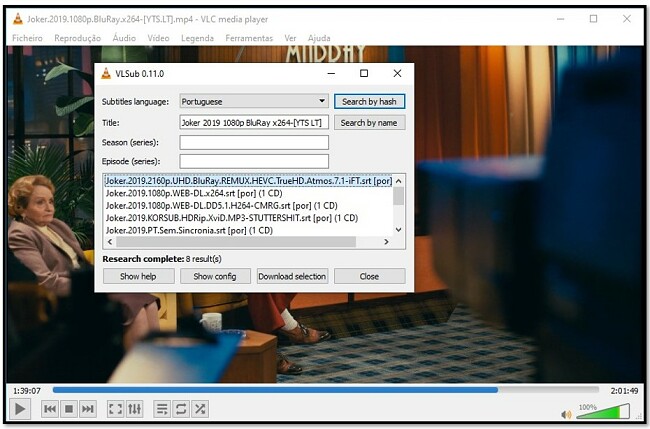The image size is (650, 429).
Task: Focus the Title input field
Action: pyautogui.click(x=254, y=123)
